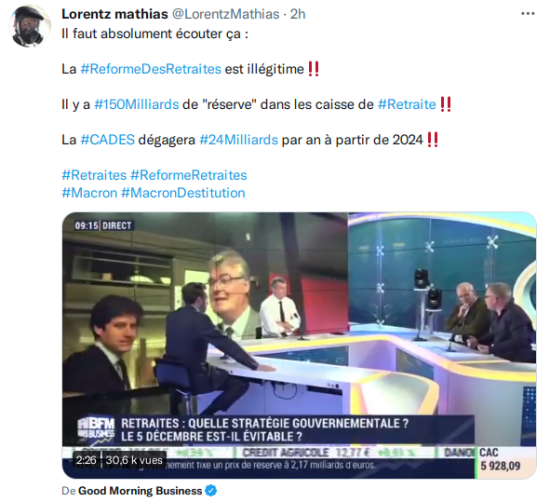Open the #Retraites hashtag
550x502 pixels.
(x=94, y=175)
